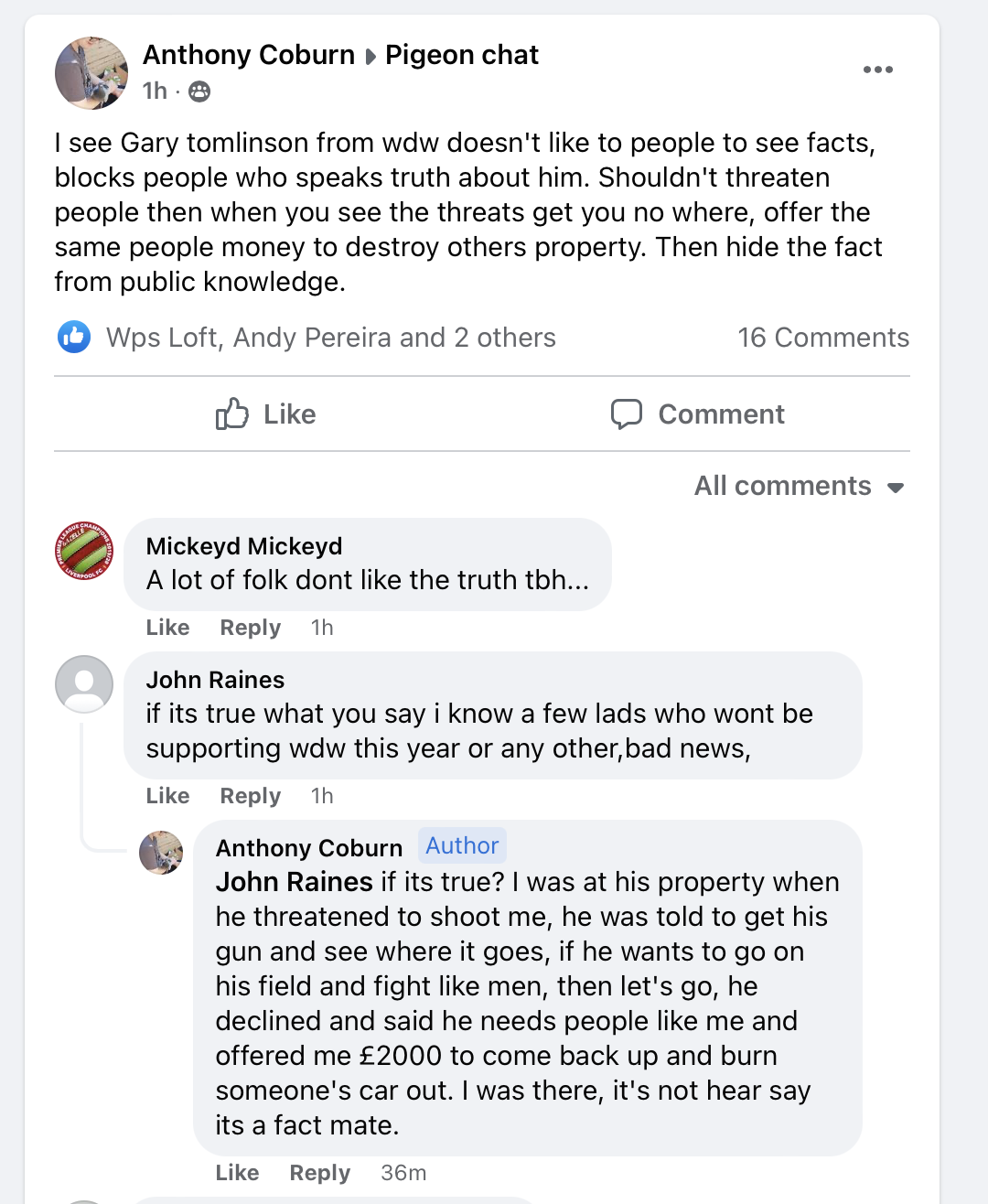
Task: Open the three-dot post options menu
Action: coord(877,70)
